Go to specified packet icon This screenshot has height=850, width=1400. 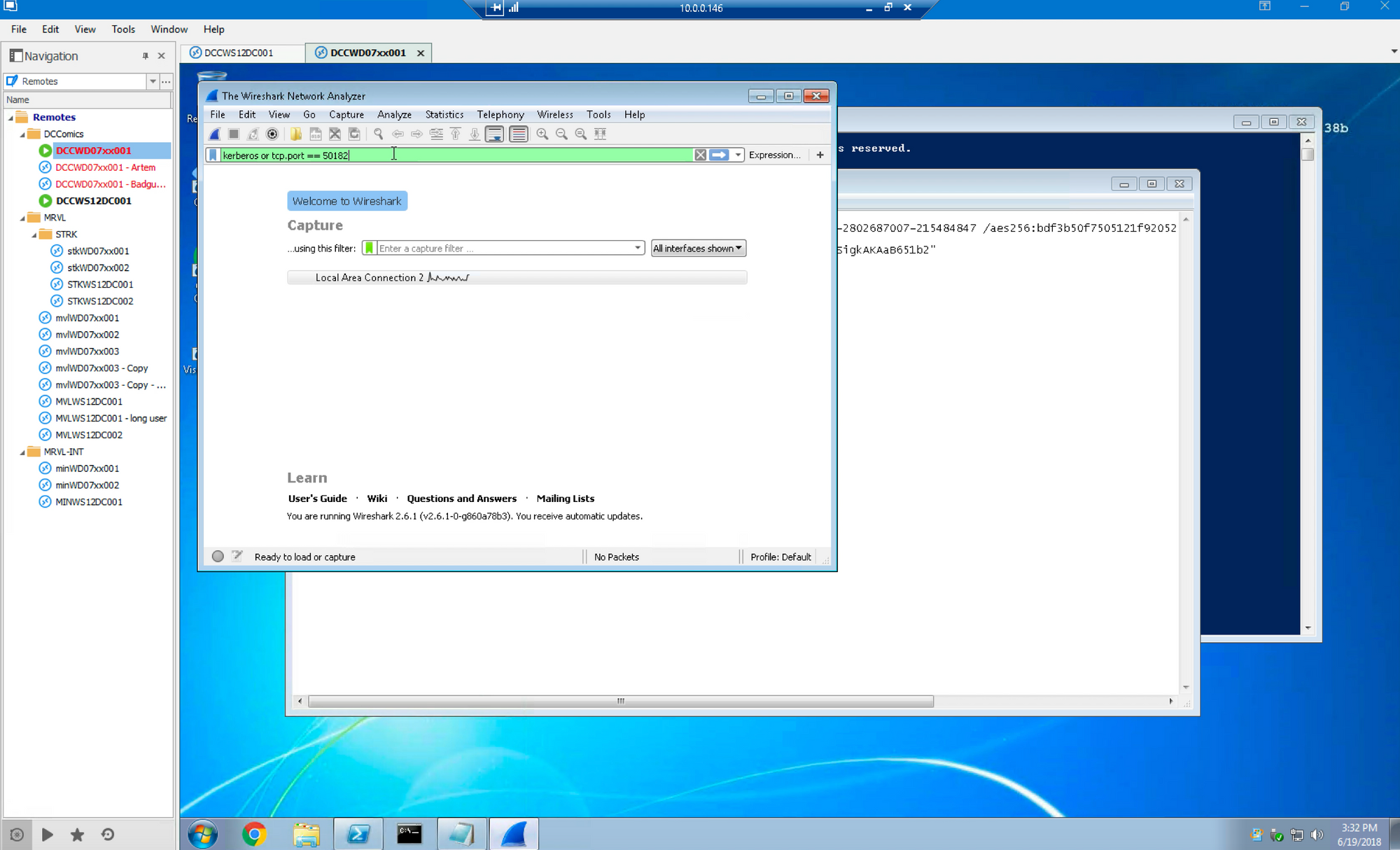(436, 134)
